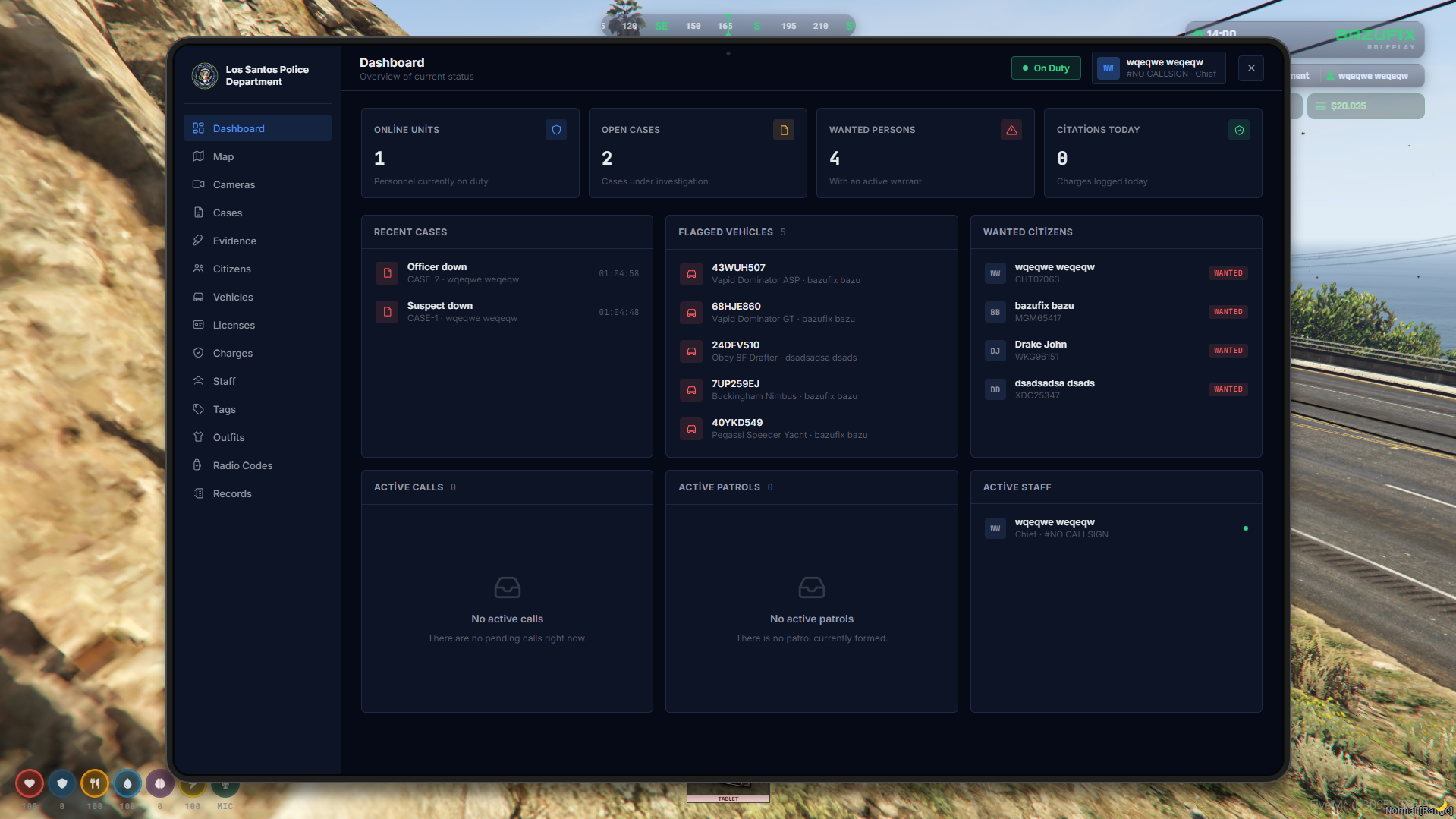This screenshot has height=819, width=1456.
Task: Click car icon next to 68HJE860
Action: 691,313
